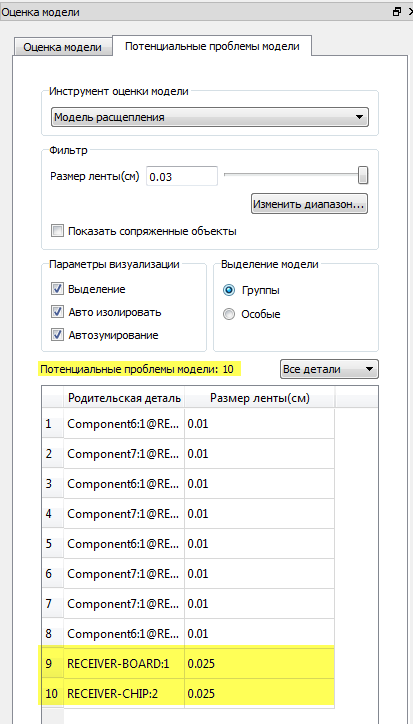
Task: Click the Родительская деталь column header
Action: (124, 398)
